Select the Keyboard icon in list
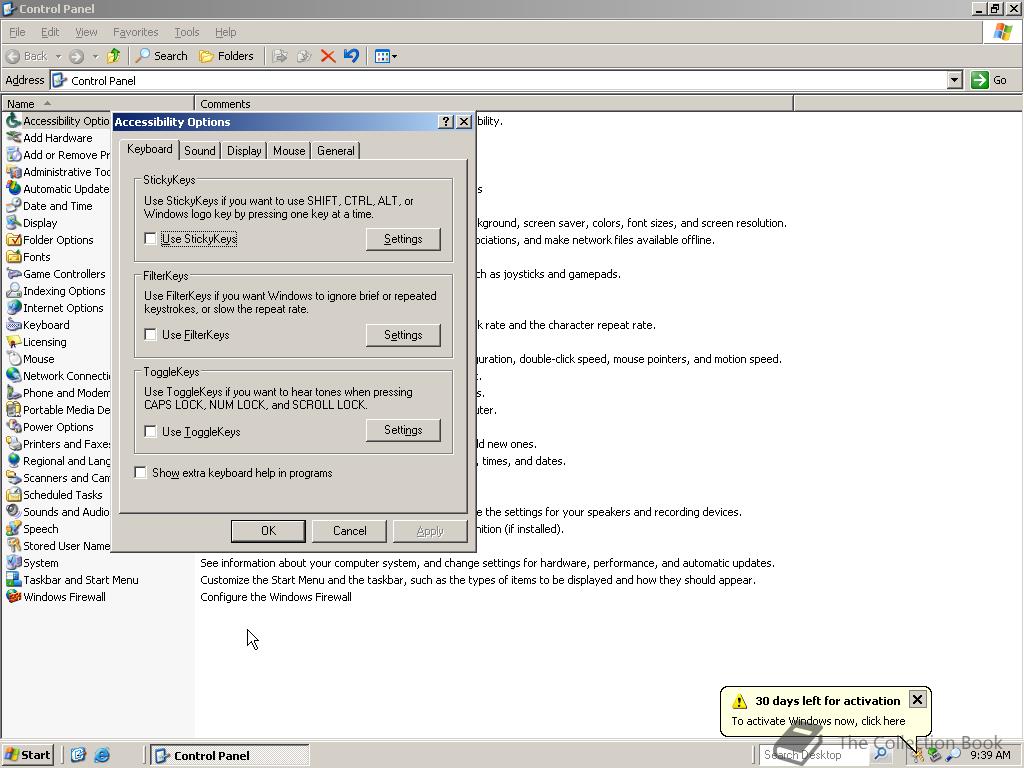The height and width of the screenshot is (768, 1024). [14, 325]
